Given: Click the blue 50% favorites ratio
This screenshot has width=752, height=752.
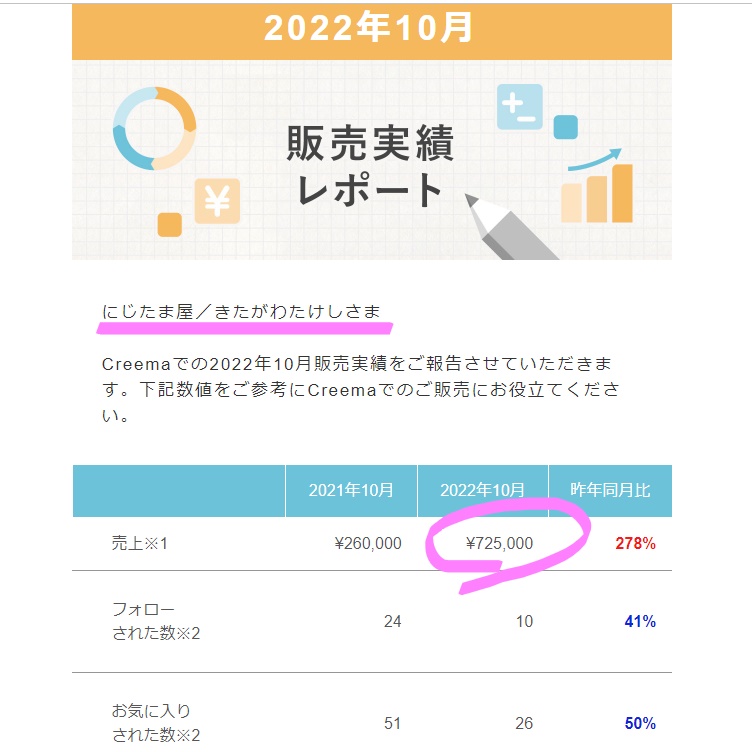Looking at the screenshot, I should (x=640, y=723).
